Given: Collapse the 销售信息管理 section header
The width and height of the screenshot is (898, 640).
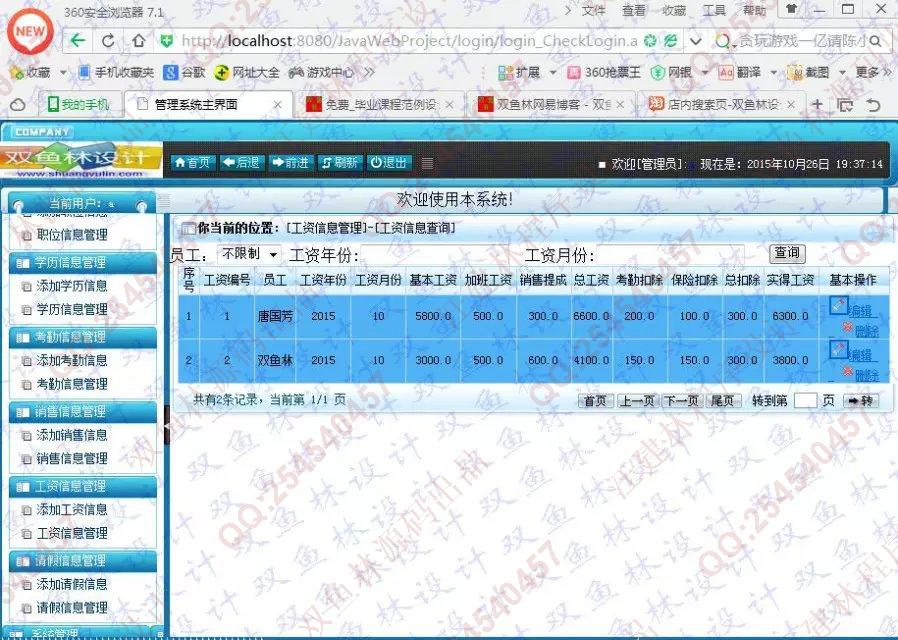Looking at the screenshot, I should click(83, 412).
